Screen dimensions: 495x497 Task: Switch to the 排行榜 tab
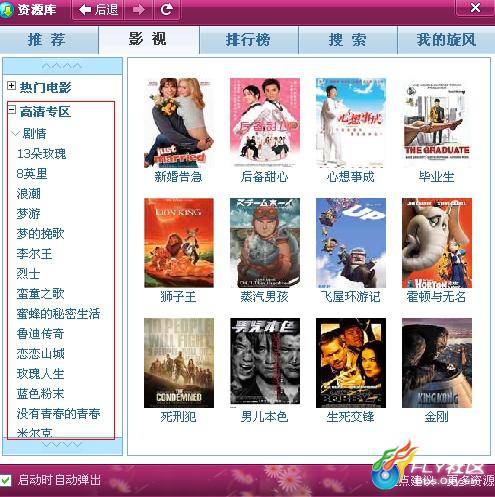tap(249, 40)
